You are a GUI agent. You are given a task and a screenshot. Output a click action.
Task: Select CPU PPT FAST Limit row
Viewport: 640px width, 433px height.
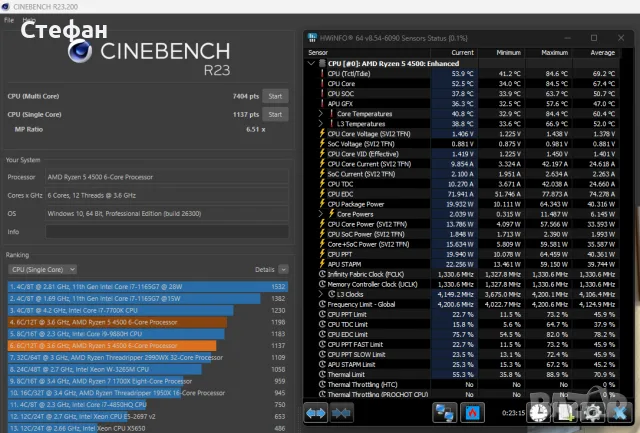pyautogui.click(x=461, y=344)
